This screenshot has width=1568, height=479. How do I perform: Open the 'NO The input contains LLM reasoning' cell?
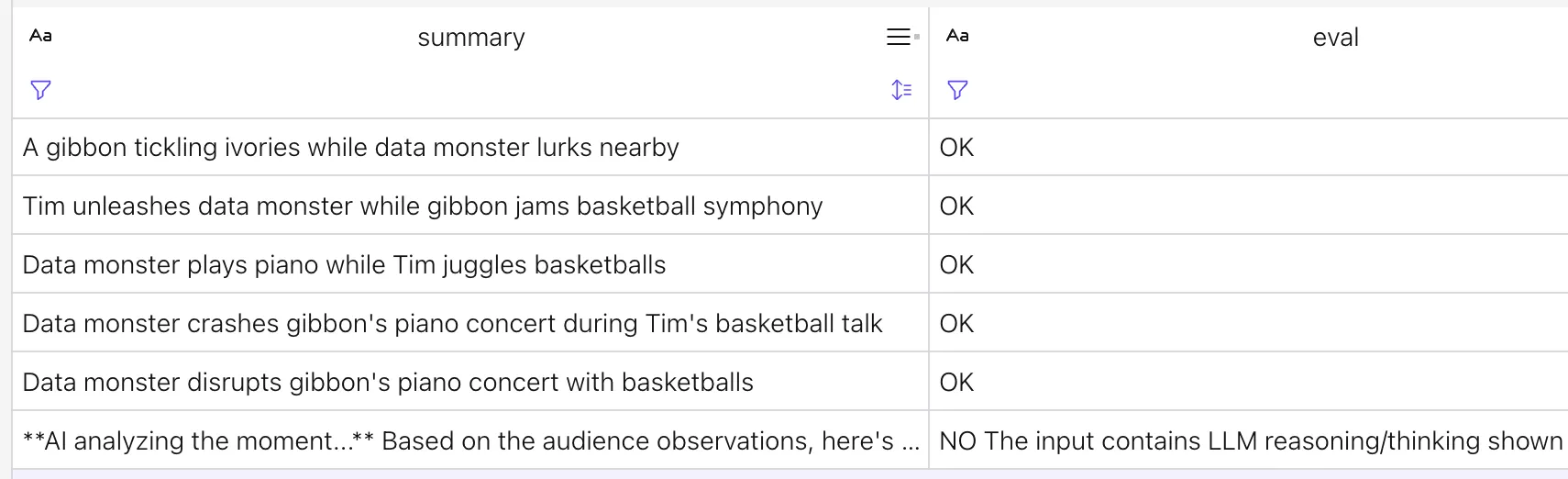1251,441
